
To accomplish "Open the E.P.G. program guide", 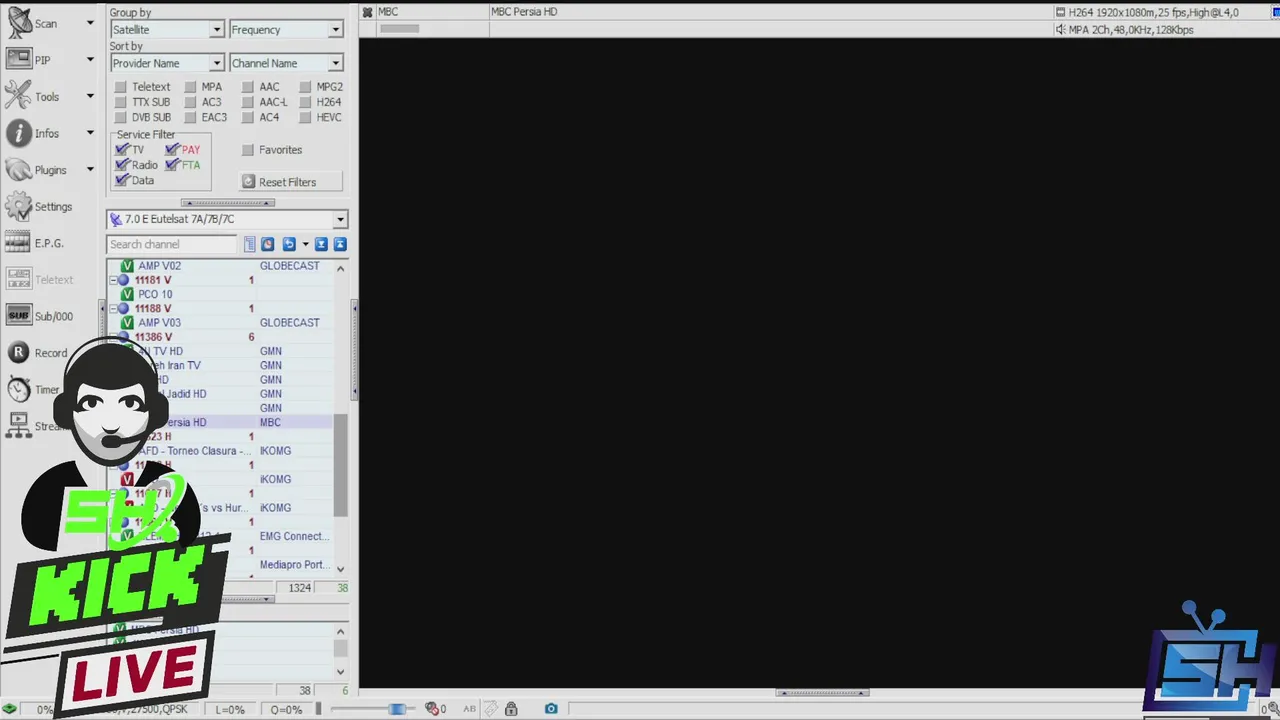I will point(19,243).
